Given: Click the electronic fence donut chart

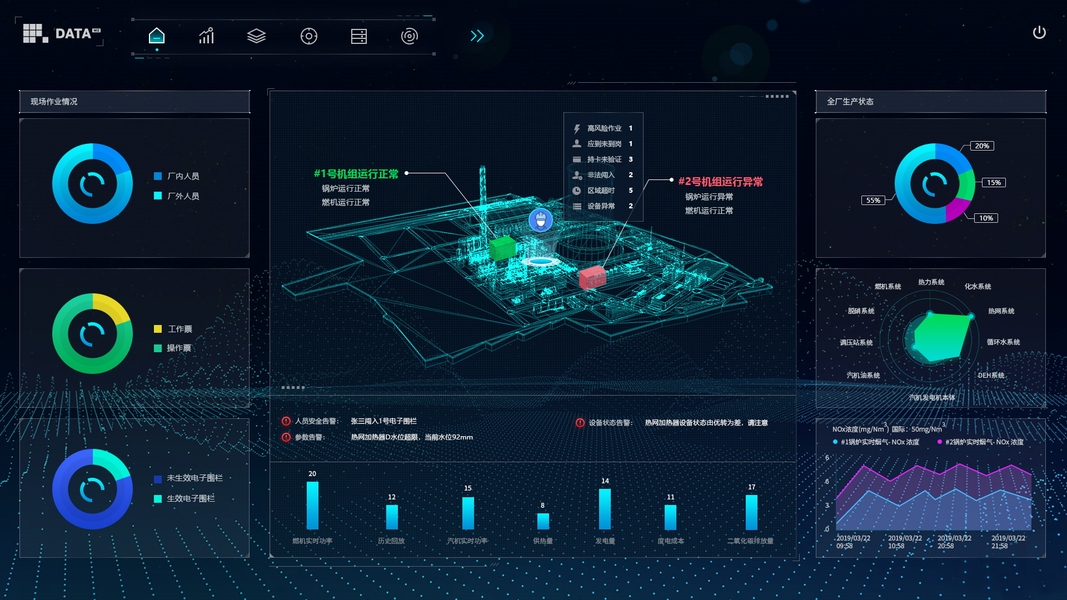Looking at the screenshot, I should coord(93,489).
